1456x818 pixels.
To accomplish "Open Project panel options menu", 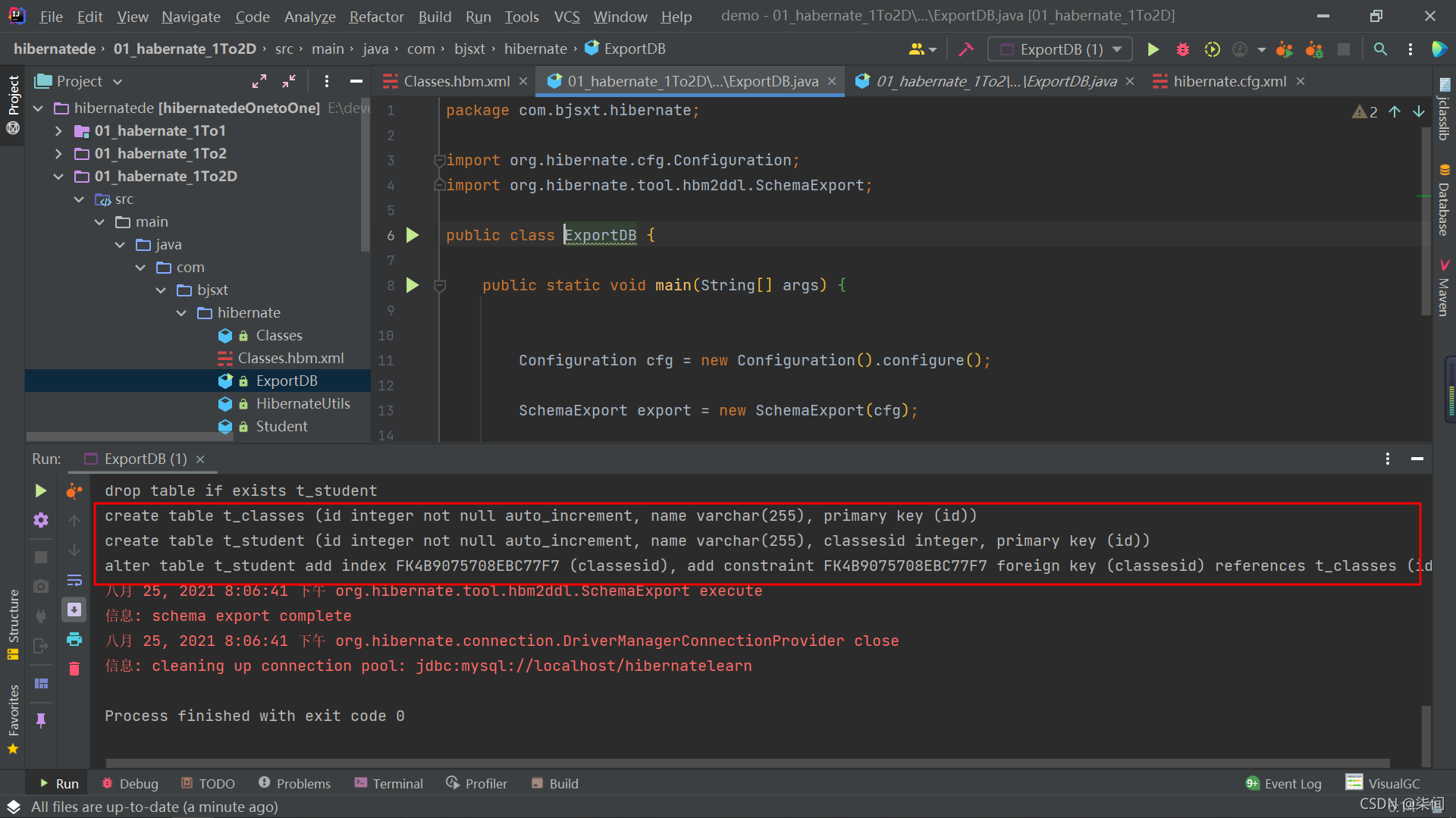I will (327, 81).
